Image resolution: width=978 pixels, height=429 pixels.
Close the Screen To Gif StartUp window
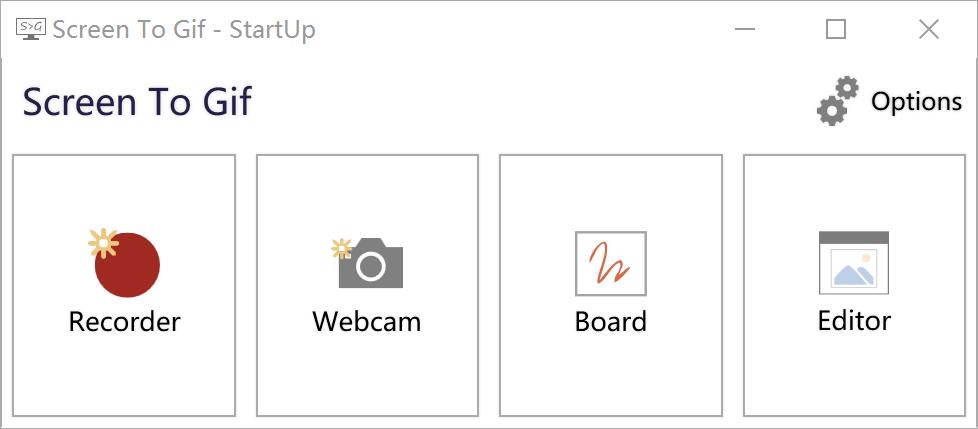click(928, 30)
